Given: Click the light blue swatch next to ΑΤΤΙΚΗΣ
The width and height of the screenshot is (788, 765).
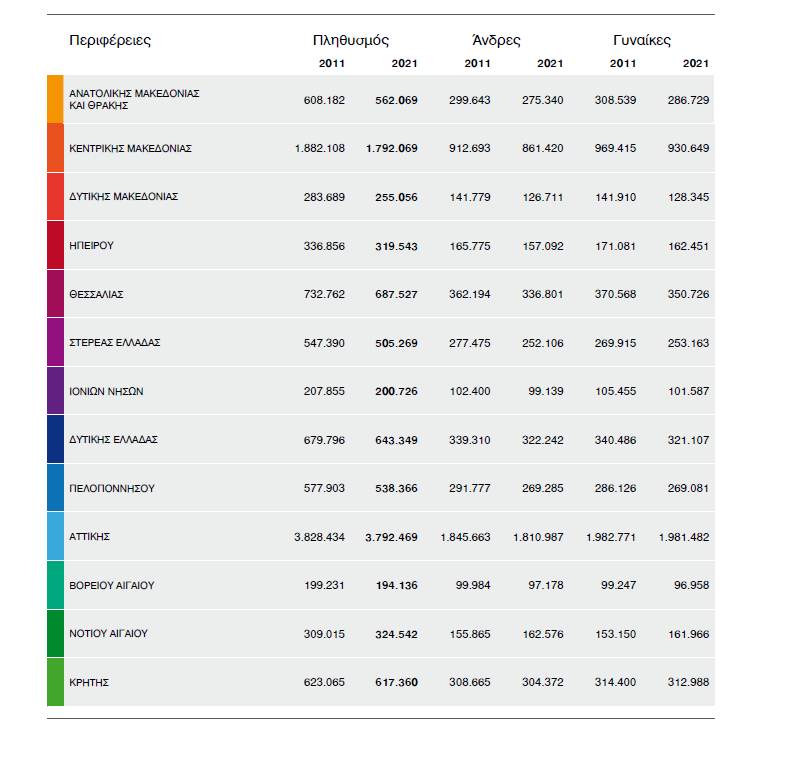Looking at the screenshot, I should (x=55, y=536).
